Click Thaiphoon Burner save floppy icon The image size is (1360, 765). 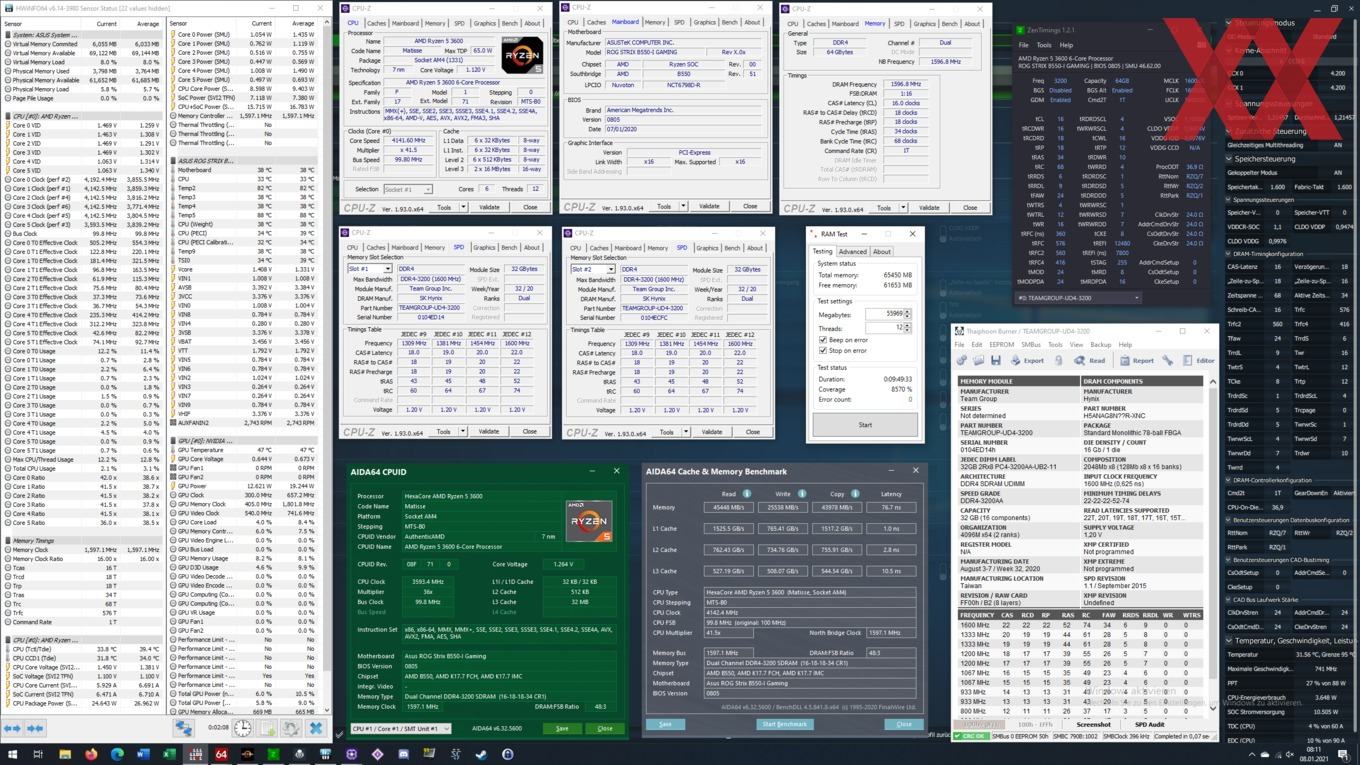pyautogui.click(x=995, y=360)
